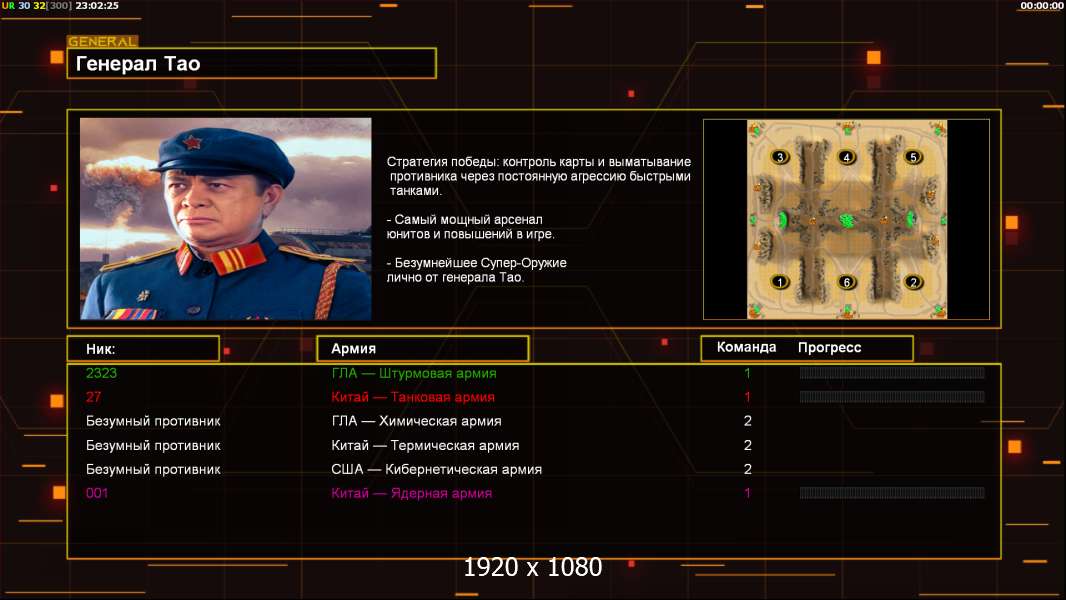Click General Tao portrait image
The width and height of the screenshot is (1066, 600).
pyautogui.click(x=226, y=219)
